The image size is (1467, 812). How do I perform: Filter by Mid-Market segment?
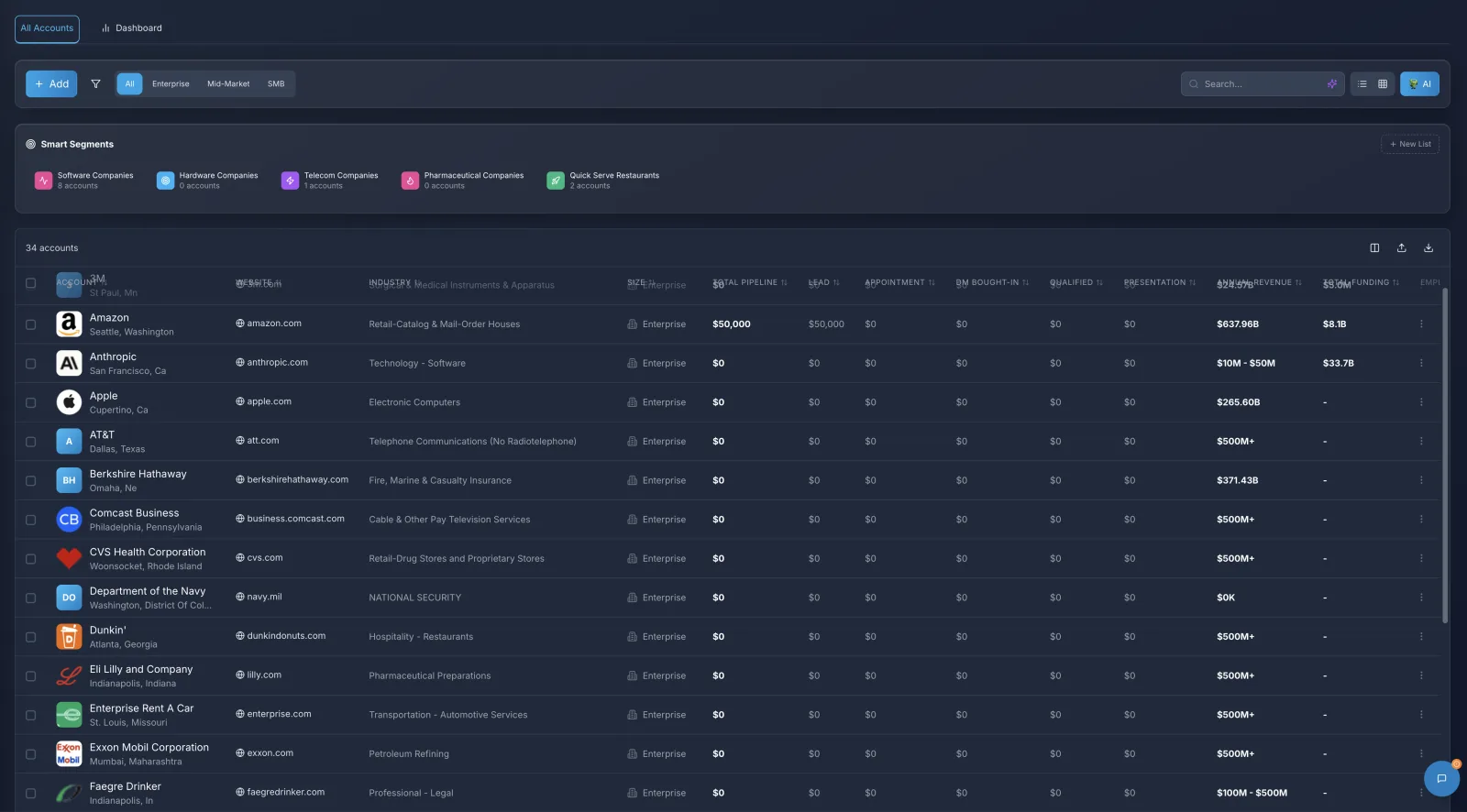point(228,83)
